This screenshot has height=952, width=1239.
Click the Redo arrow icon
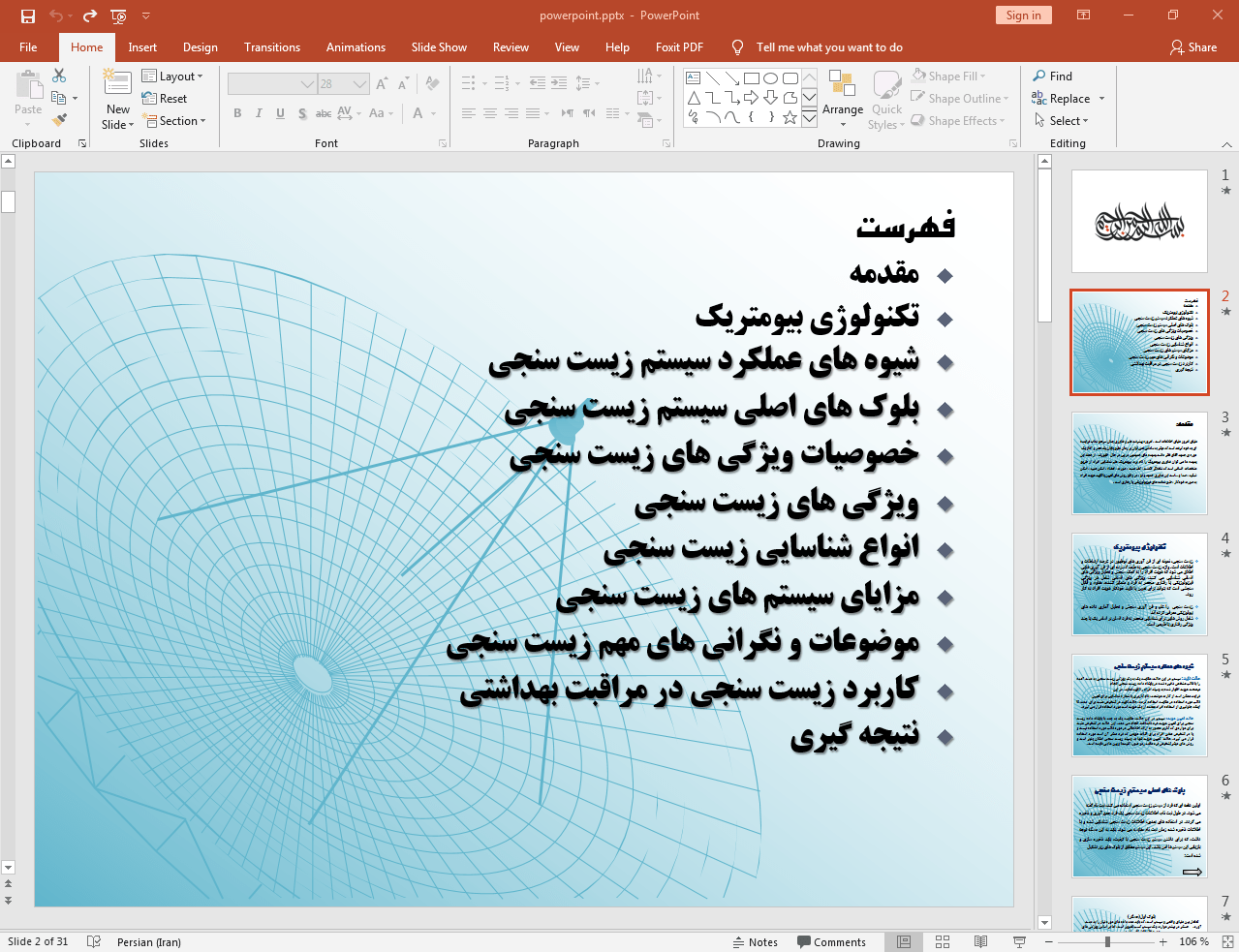pyautogui.click(x=90, y=15)
